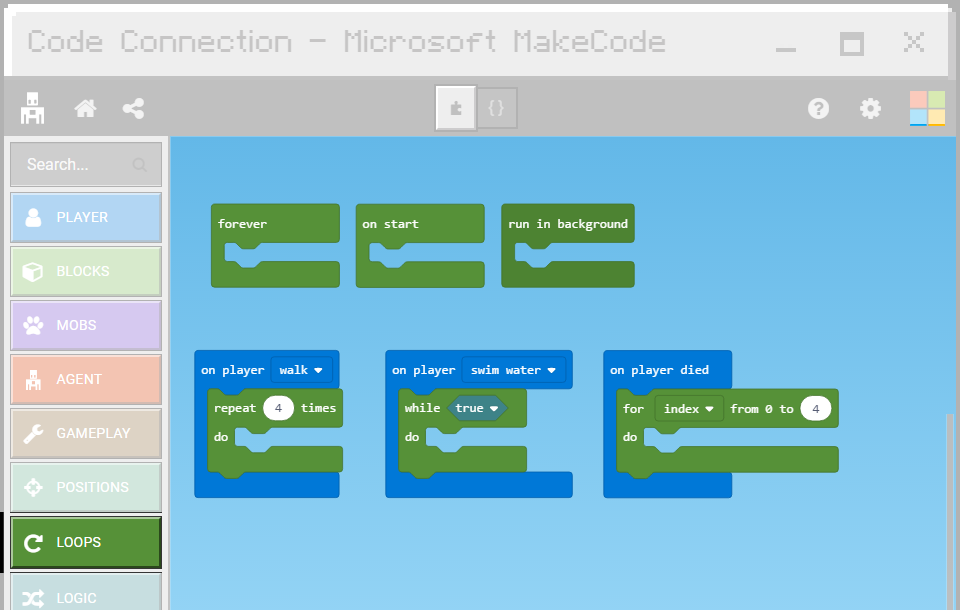Click the agent robot icon in the toolbar

pos(32,108)
